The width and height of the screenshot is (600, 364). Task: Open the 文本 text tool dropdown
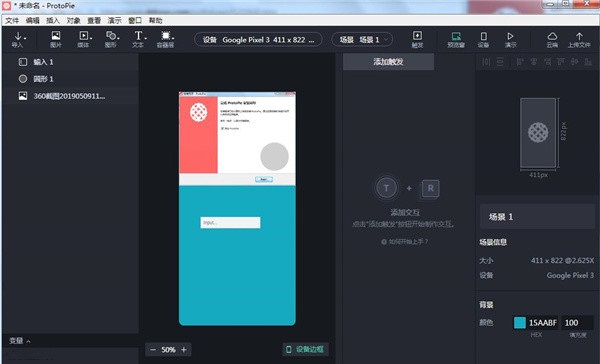[139, 39]
